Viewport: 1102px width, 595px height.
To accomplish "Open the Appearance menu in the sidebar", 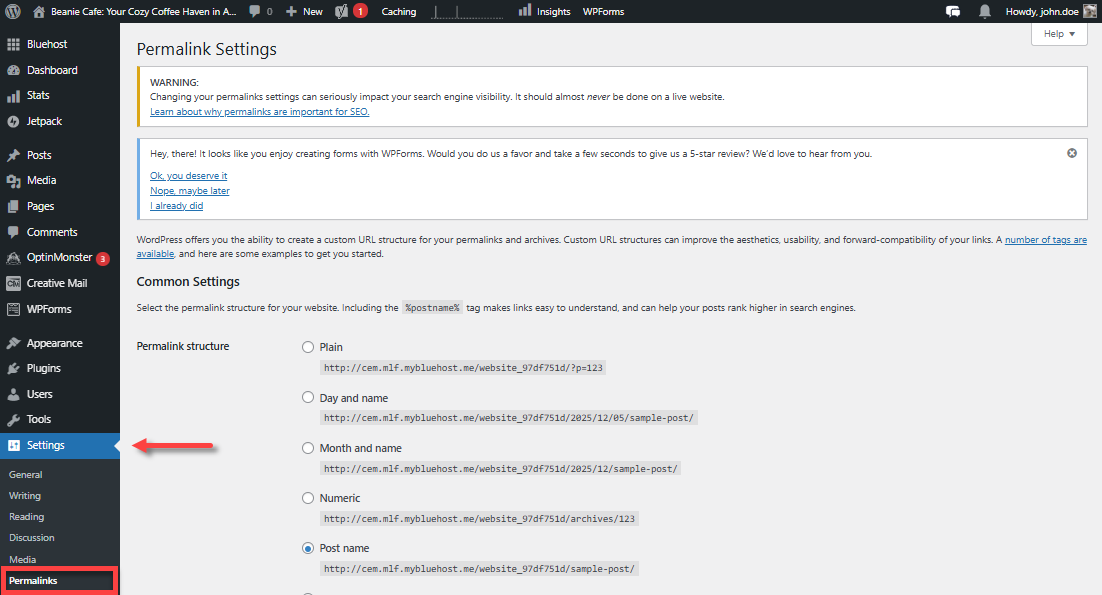I will (48, 342).
